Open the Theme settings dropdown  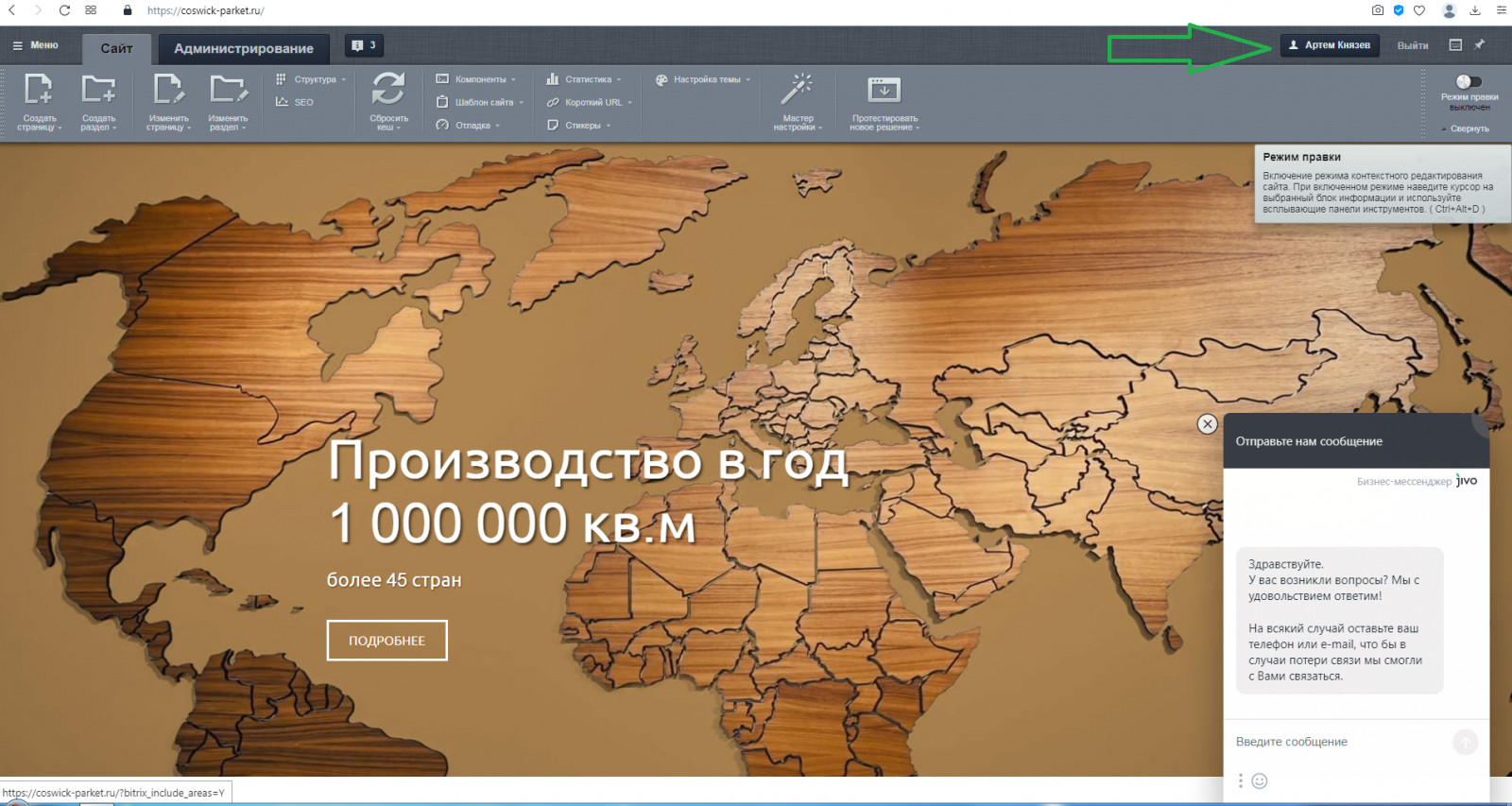pyautogui.click(x=702, y=79)
